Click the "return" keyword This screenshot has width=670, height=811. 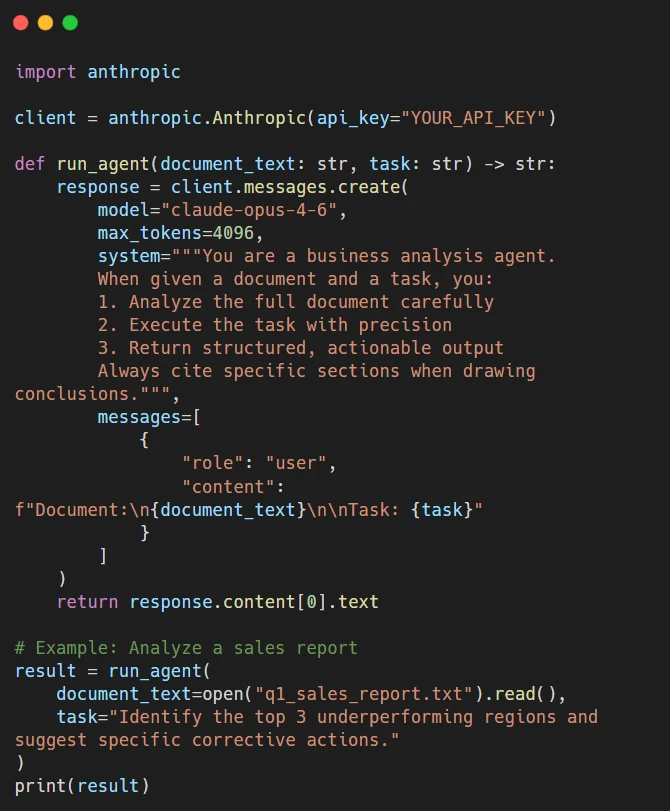[87, 602]
